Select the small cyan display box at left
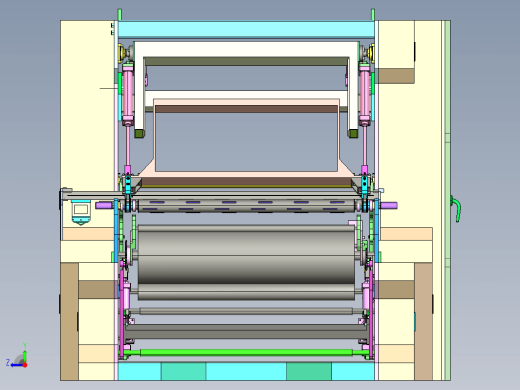 (x=81, y=212)
